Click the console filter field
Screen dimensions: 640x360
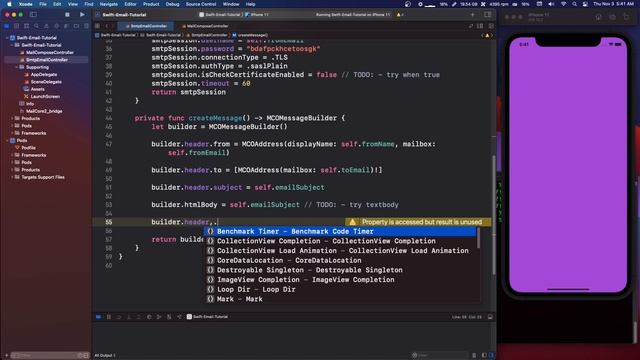tap(440, 356)
